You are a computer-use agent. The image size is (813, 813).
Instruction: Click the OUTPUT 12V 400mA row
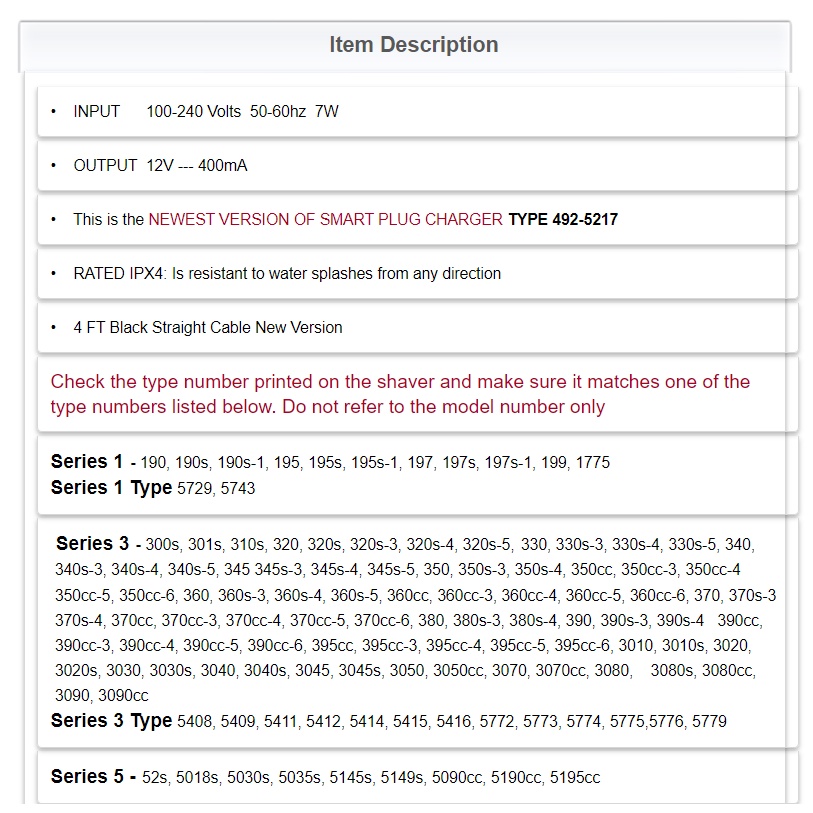(160, 166)
